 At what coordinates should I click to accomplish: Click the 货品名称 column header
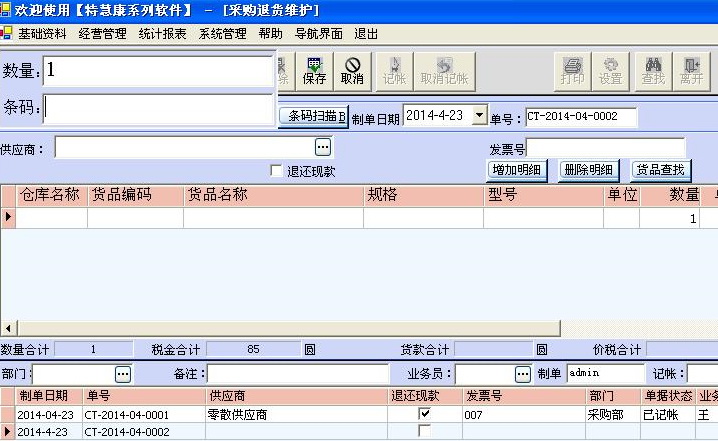tap(273, 196)
